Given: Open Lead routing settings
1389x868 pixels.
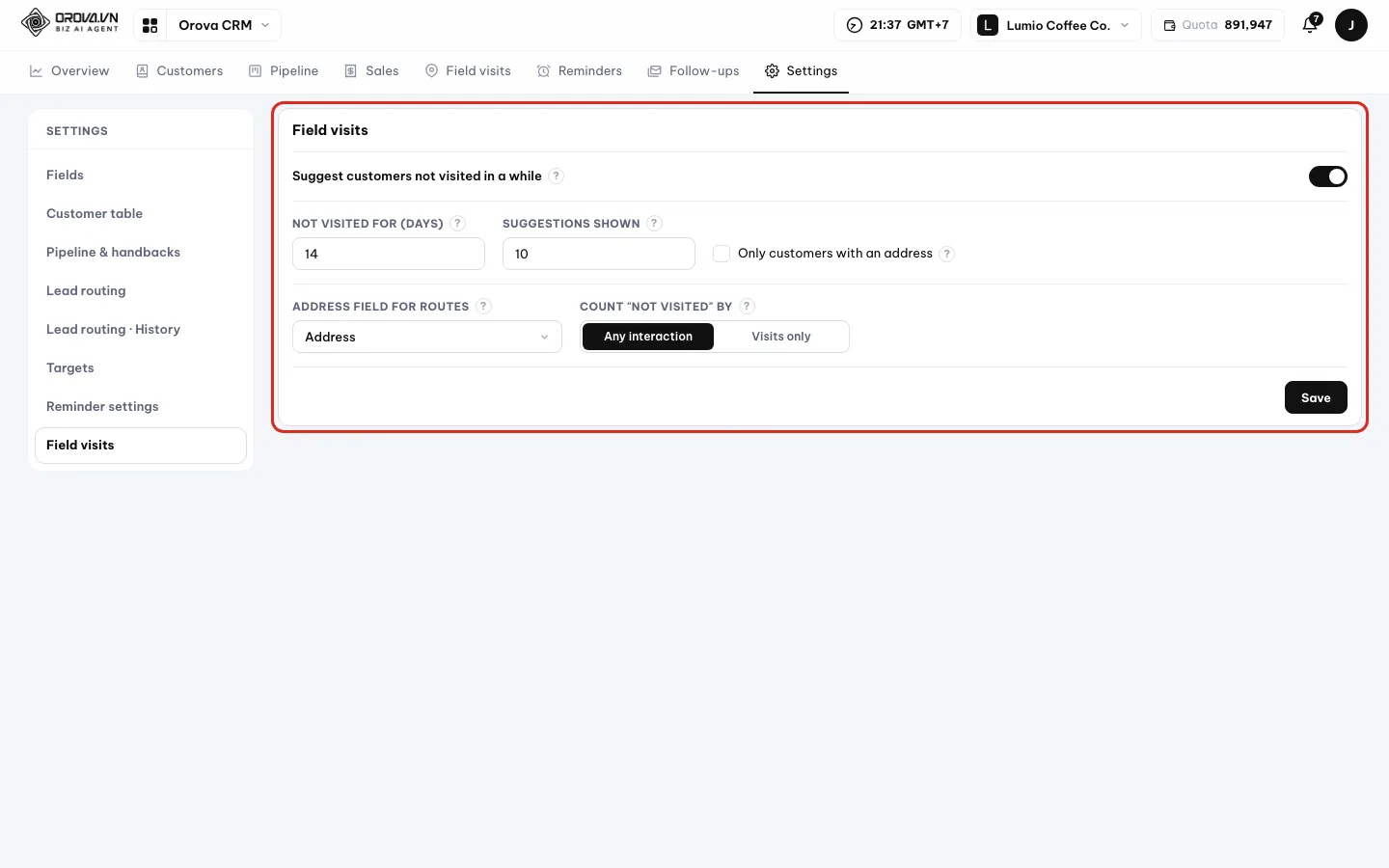Looking at the screenshot, I should click(141, 290).
